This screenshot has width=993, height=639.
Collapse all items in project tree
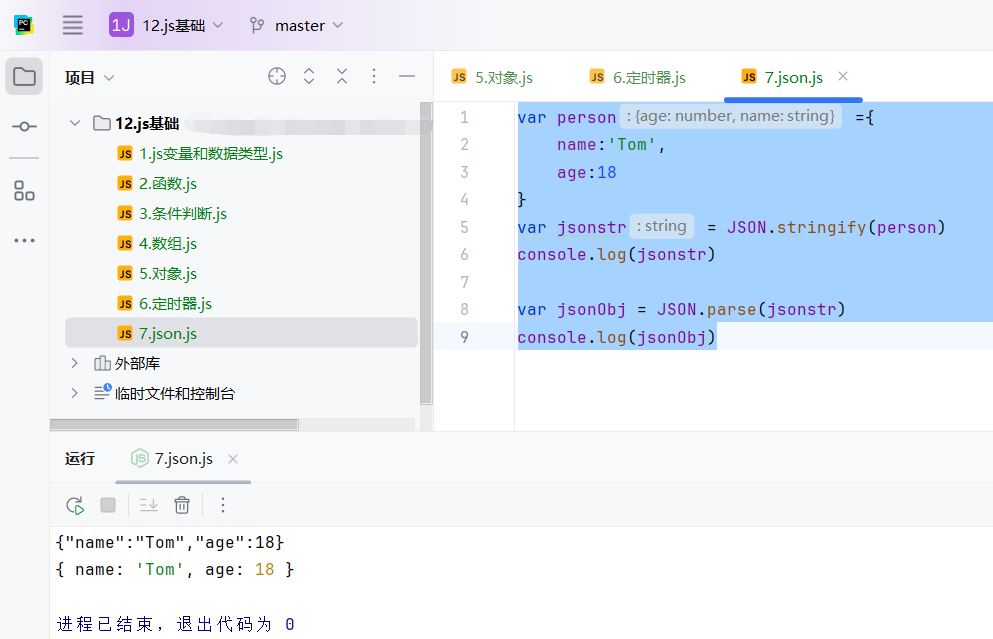(x=342, y=77)
